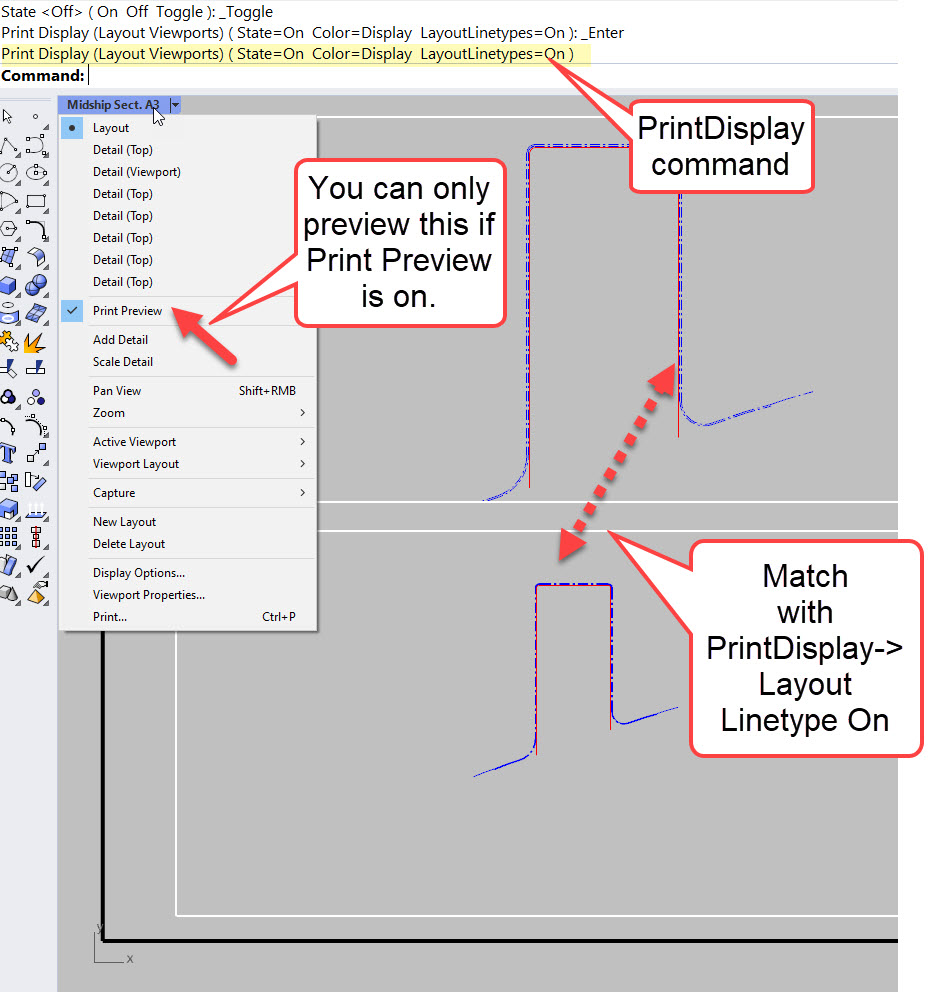The height and width of the screenshot is (992, 933).
Task: Select the Polyline drawing tool
Action: tap(9, 146)
